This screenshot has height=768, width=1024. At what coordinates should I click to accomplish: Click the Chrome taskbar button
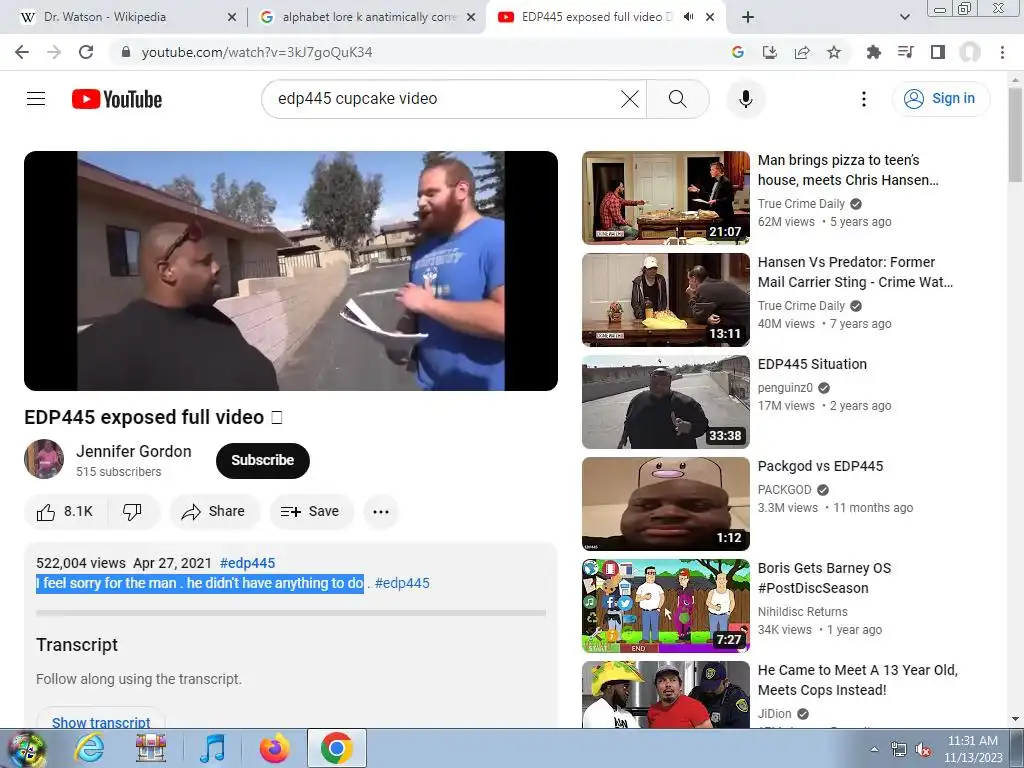(x=337, y=748)
